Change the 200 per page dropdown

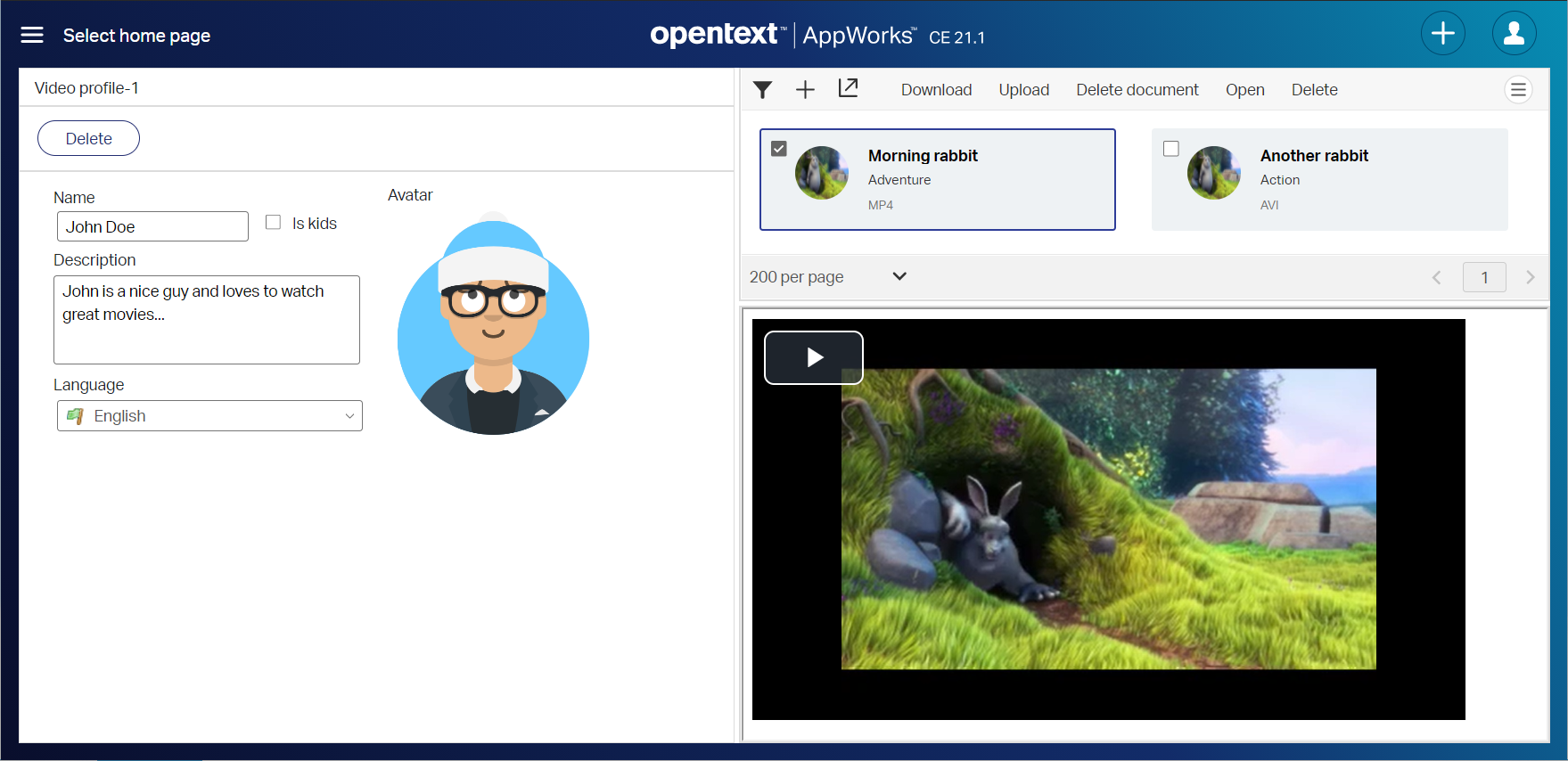coord(827,277)
